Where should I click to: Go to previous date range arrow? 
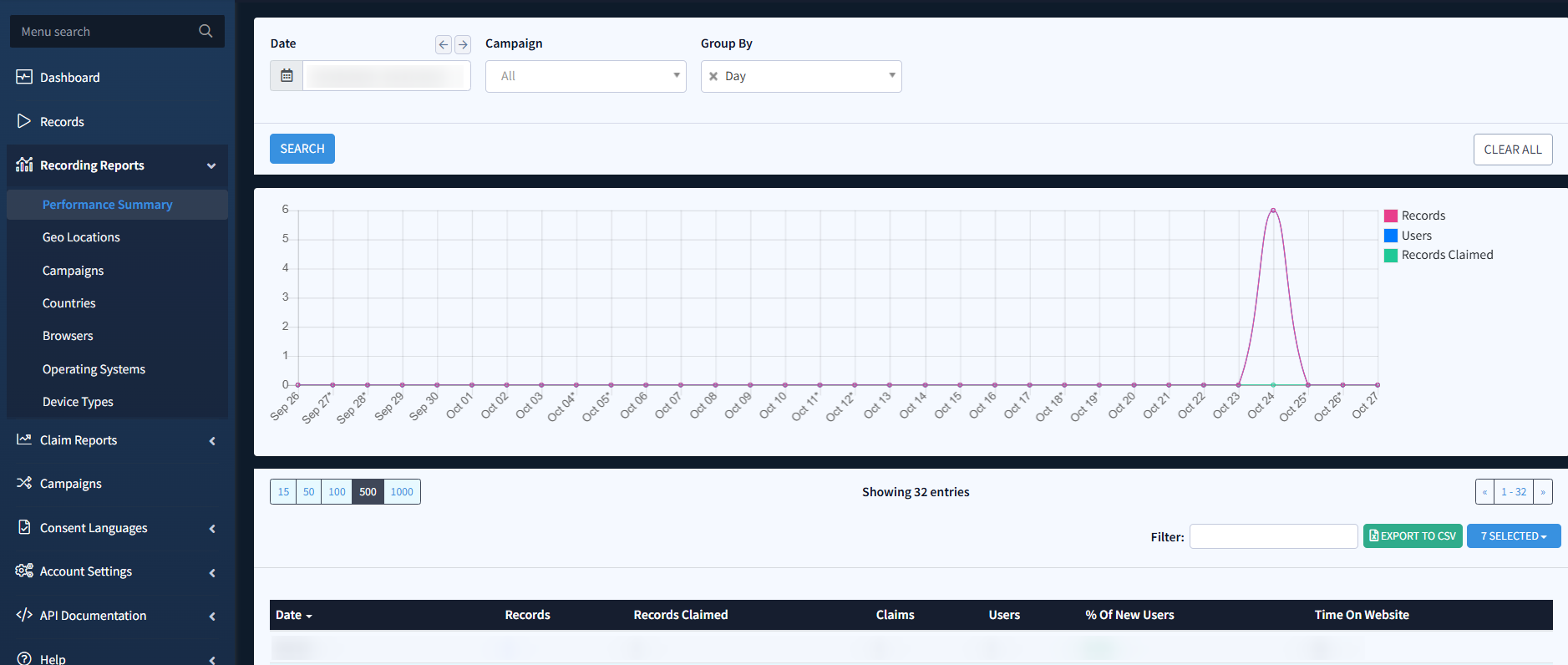pos(444,45)
